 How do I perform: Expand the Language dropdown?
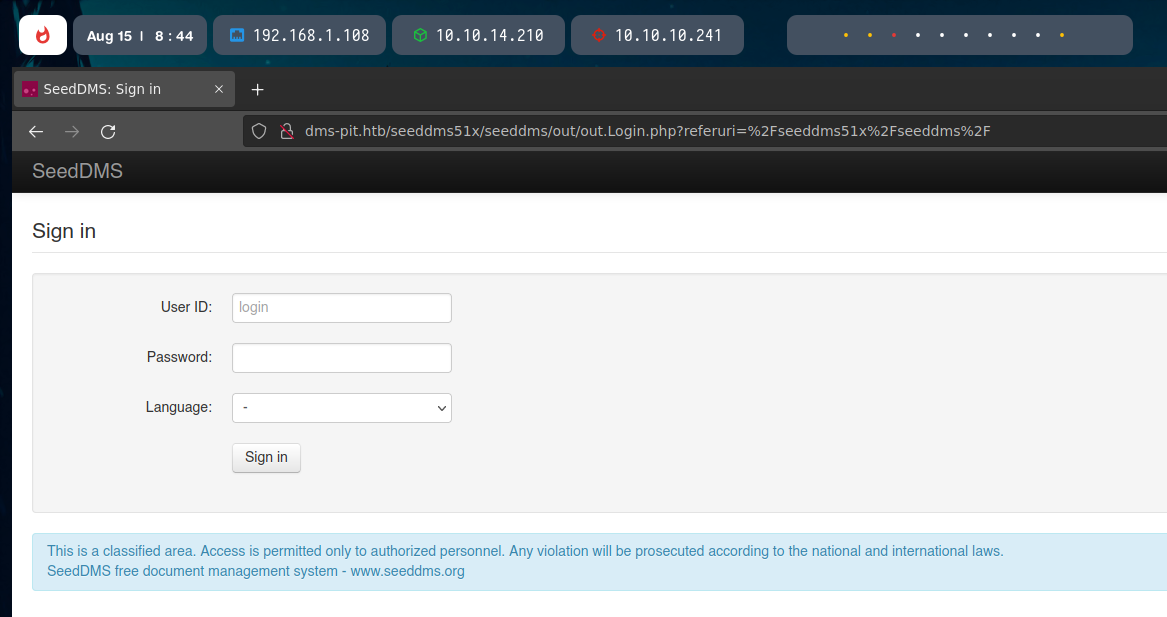[342, 408]
